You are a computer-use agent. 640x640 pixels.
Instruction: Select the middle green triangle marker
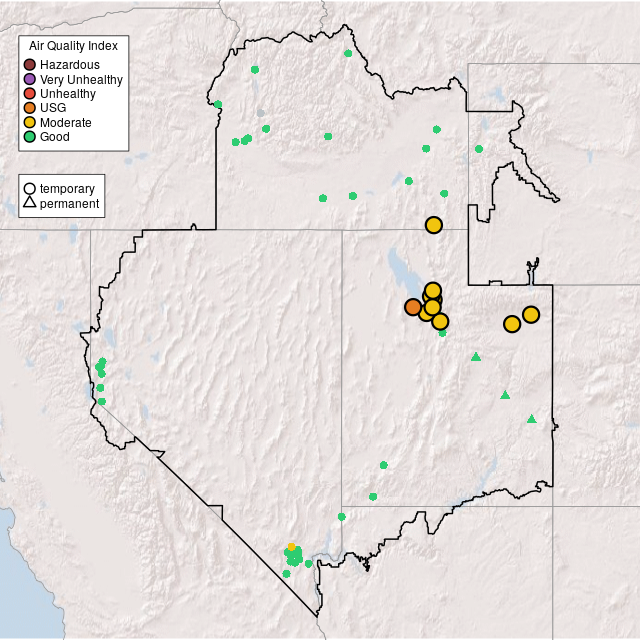[505, 395]
